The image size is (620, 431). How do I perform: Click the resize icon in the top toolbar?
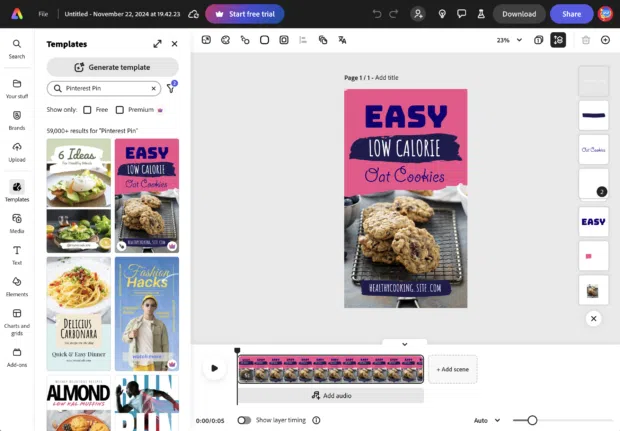click(x=206, y=40)
